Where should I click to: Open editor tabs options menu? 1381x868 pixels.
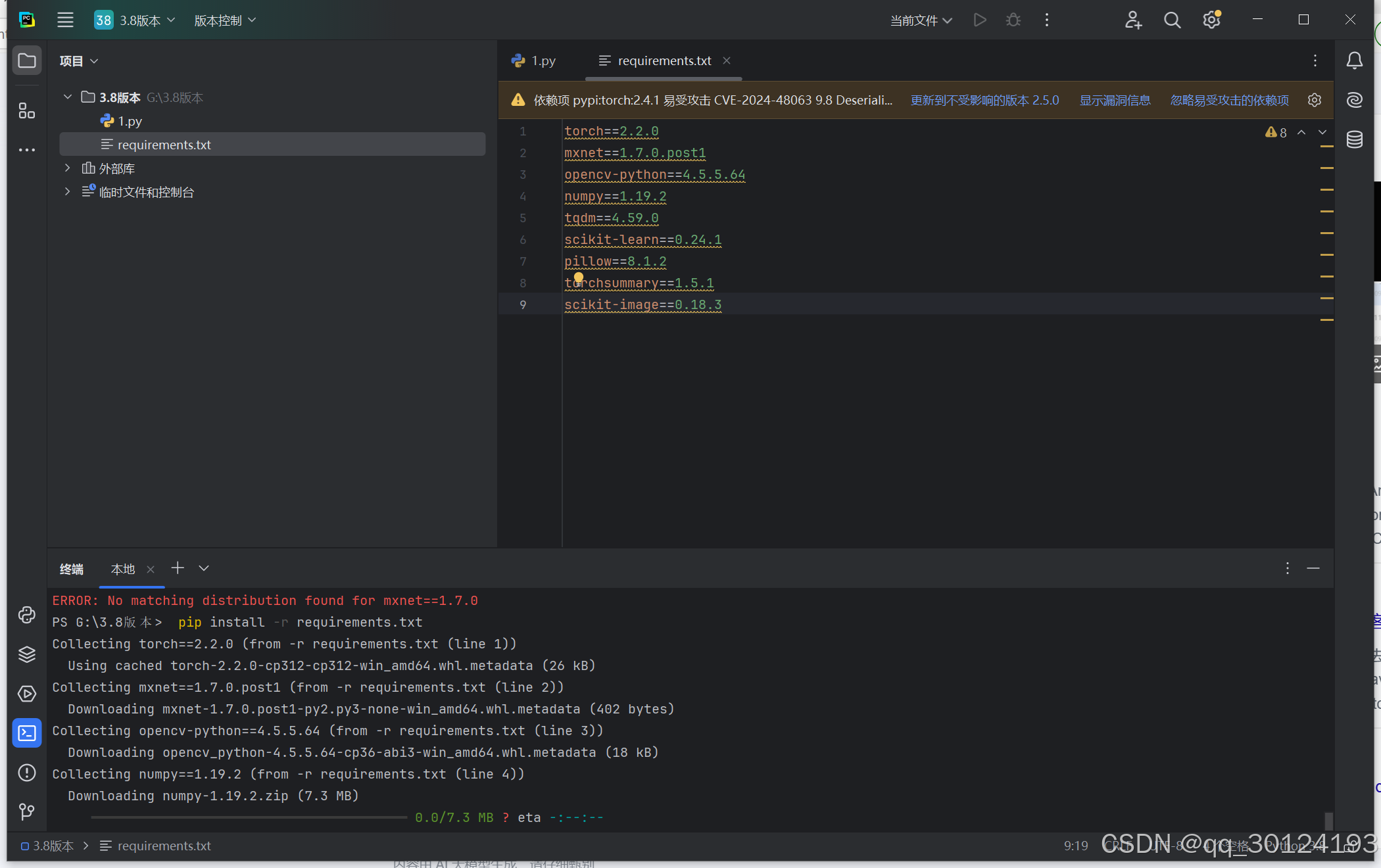click(1315, 60)
